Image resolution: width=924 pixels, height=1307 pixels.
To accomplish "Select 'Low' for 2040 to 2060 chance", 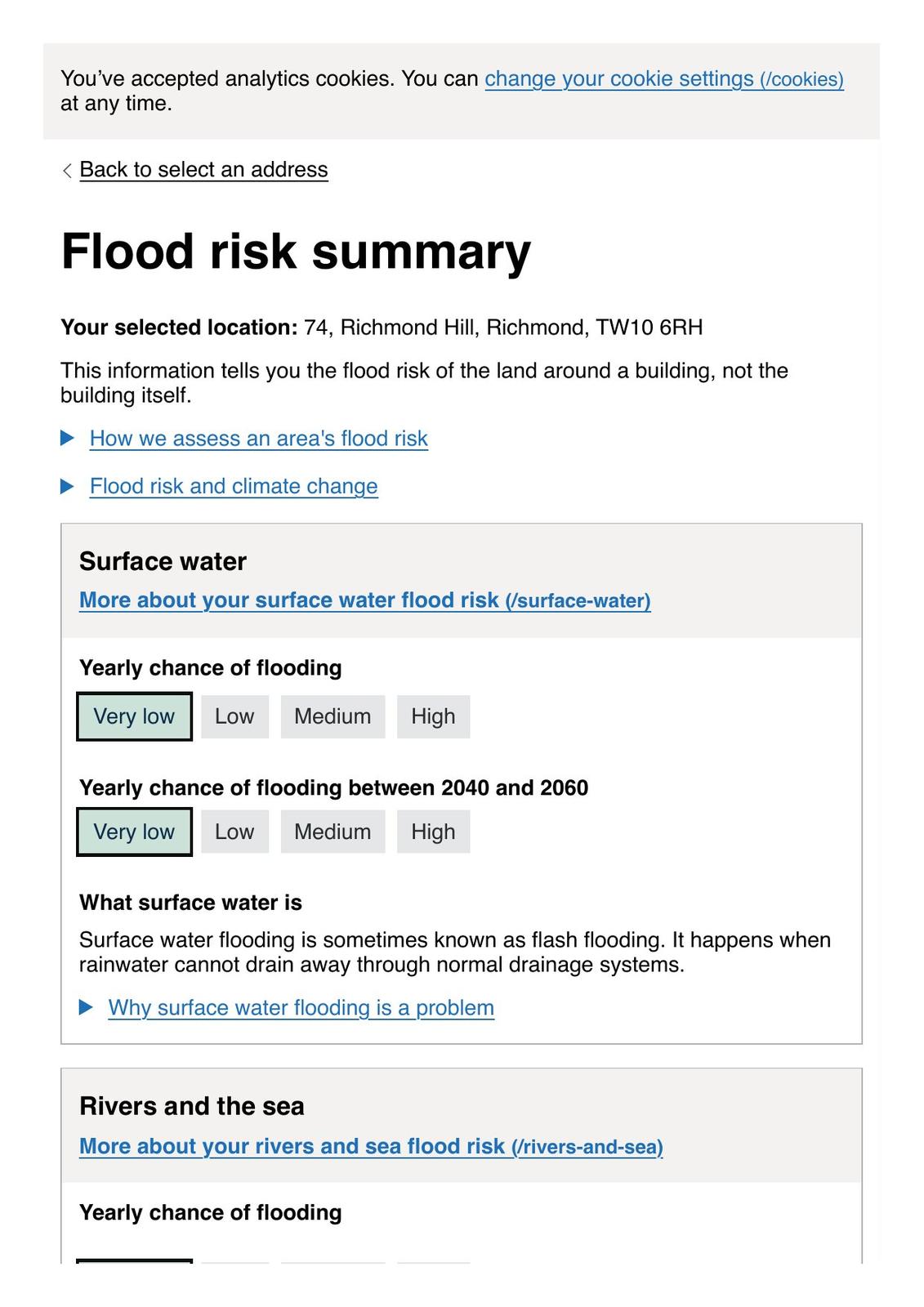I will tap(234, 832).
